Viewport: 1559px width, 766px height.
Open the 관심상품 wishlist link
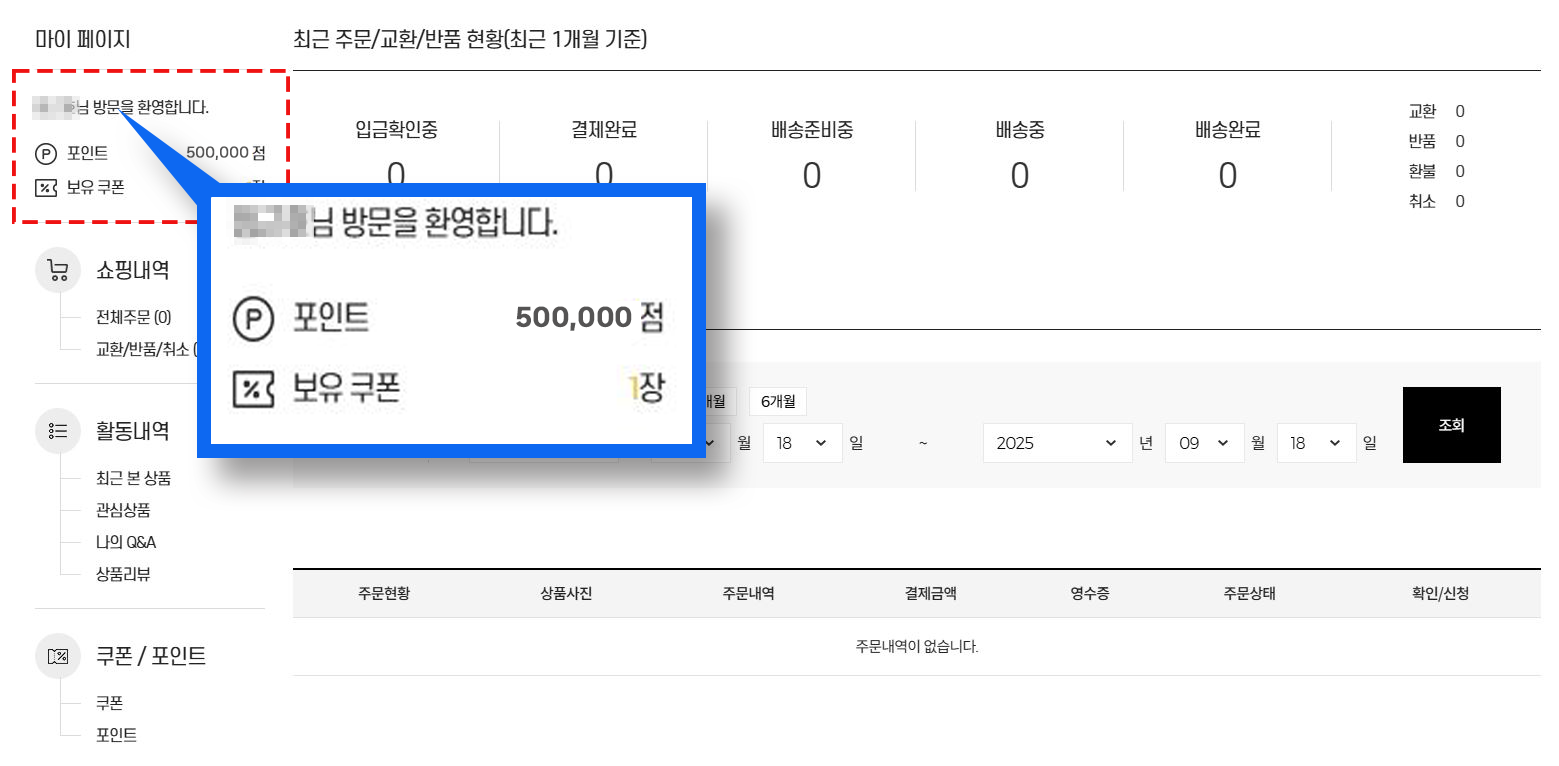pos(123,510)
